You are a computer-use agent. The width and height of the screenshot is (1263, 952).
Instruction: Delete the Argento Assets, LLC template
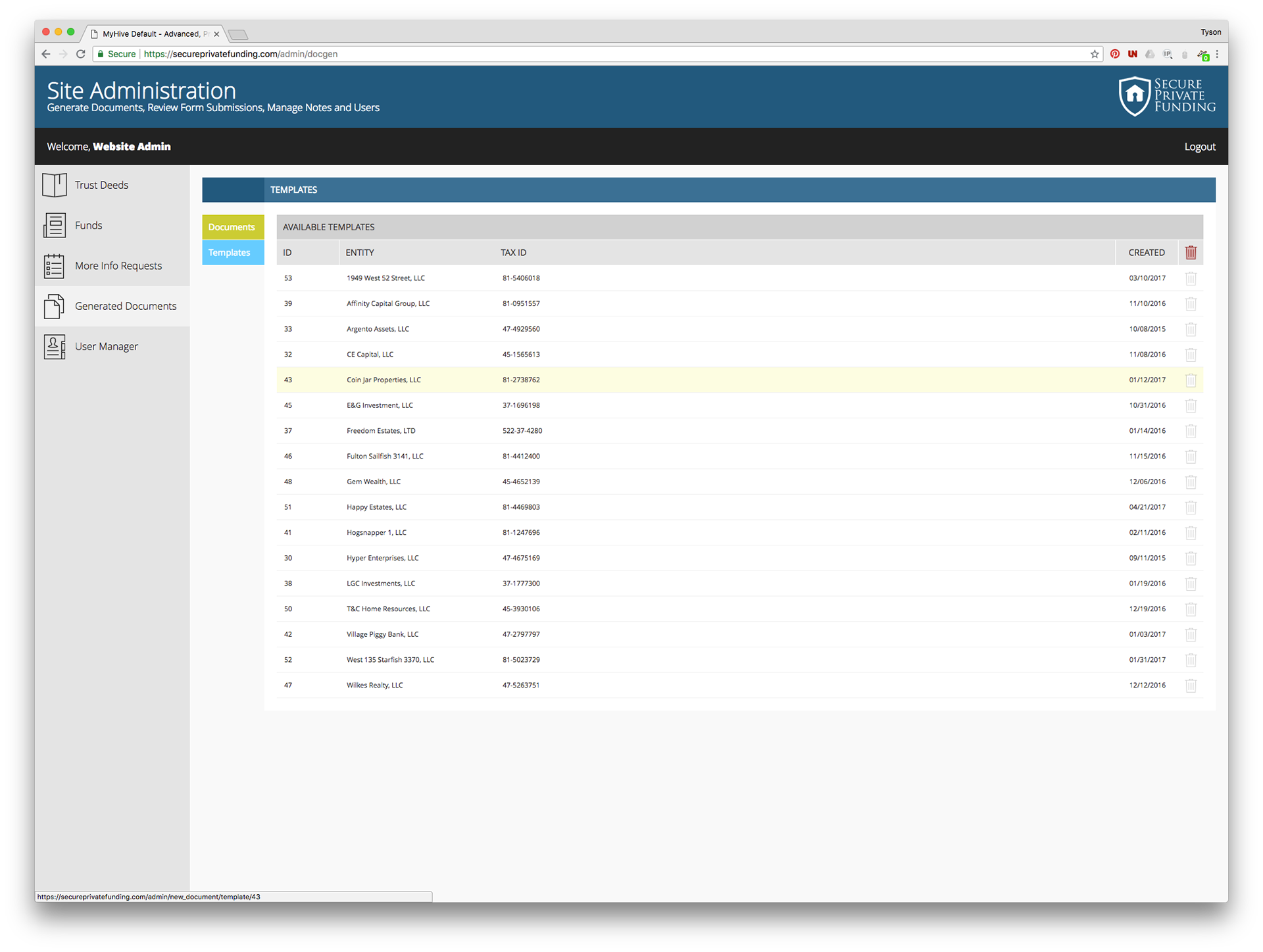(1191, 329)
